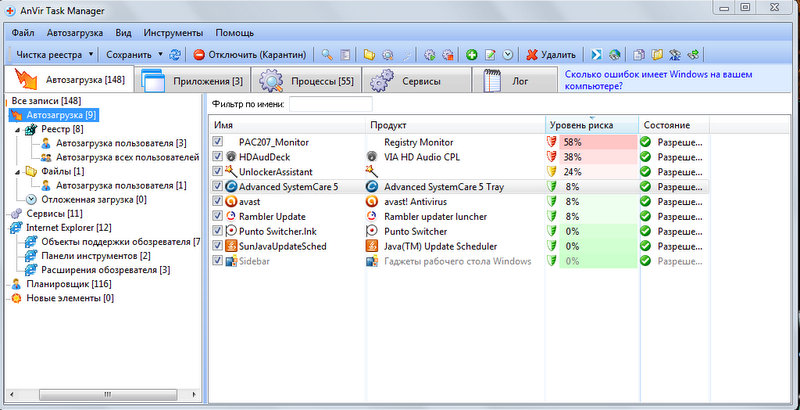
Task: Click the green plus add-entry icon
Action: click(x=471, y=55)
